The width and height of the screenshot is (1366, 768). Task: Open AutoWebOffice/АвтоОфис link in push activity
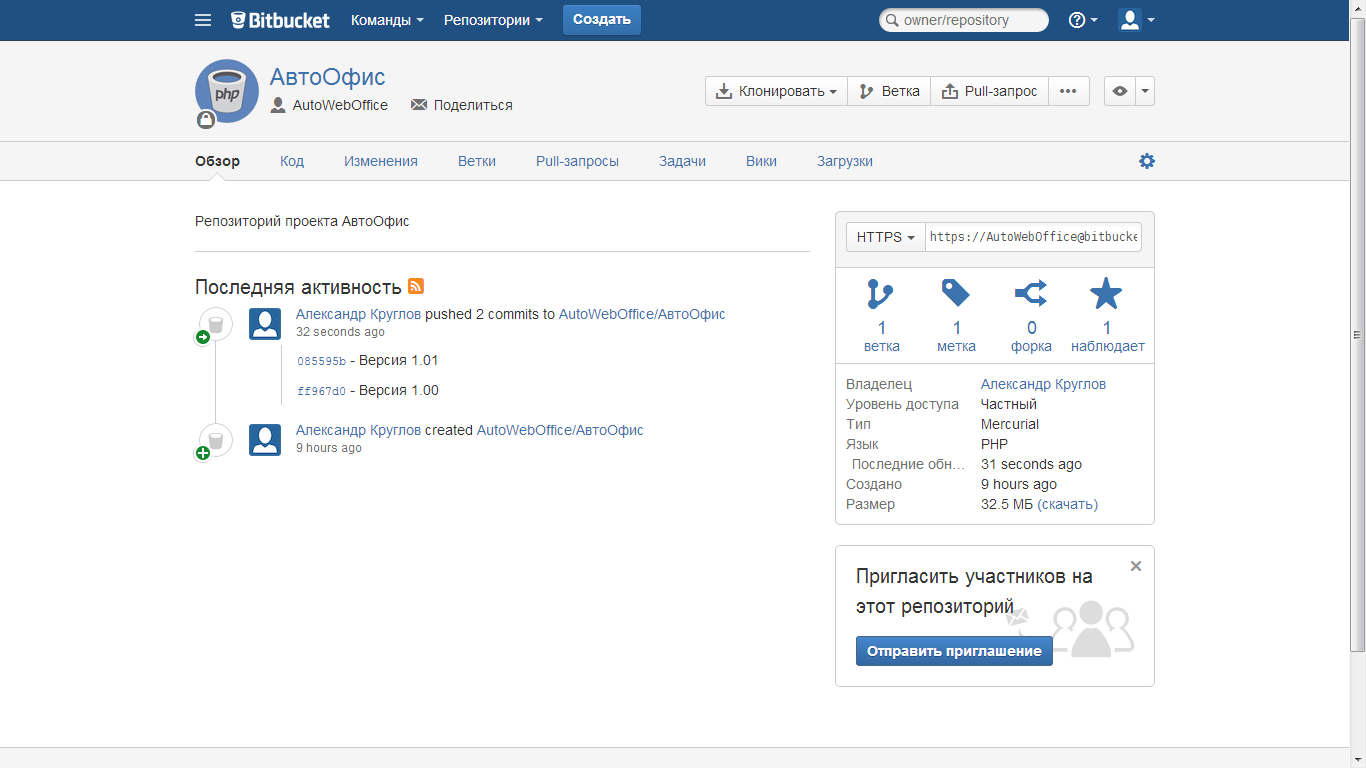click(x=642, y=314)
